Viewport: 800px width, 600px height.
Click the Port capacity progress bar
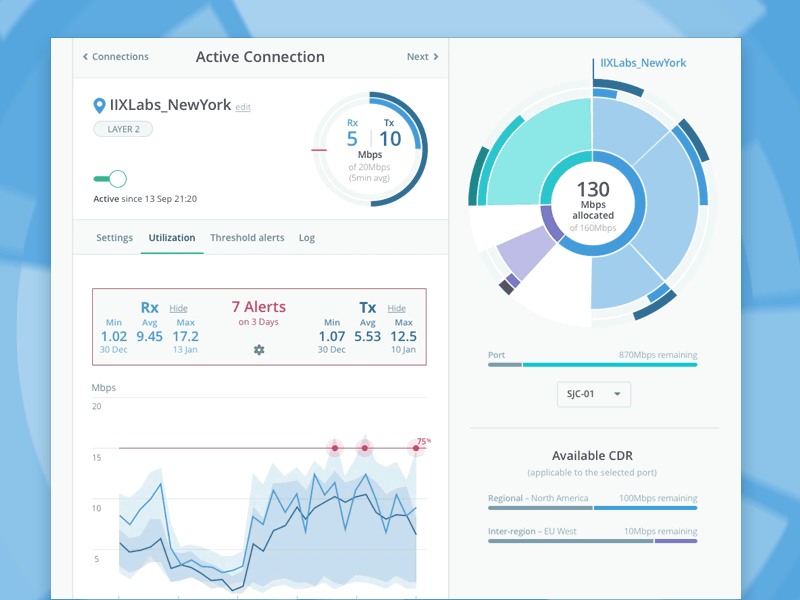pos(592,365)
